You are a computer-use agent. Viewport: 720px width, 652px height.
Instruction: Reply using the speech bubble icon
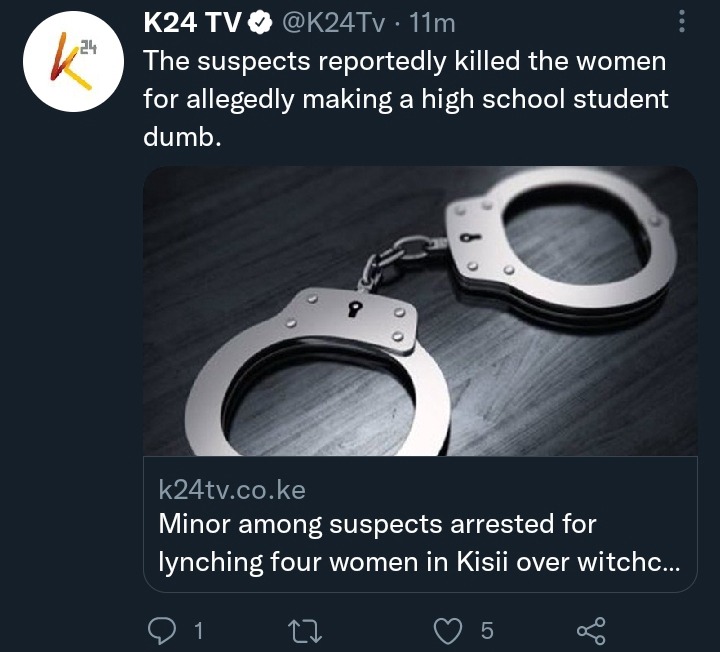[x=162, y=630]
